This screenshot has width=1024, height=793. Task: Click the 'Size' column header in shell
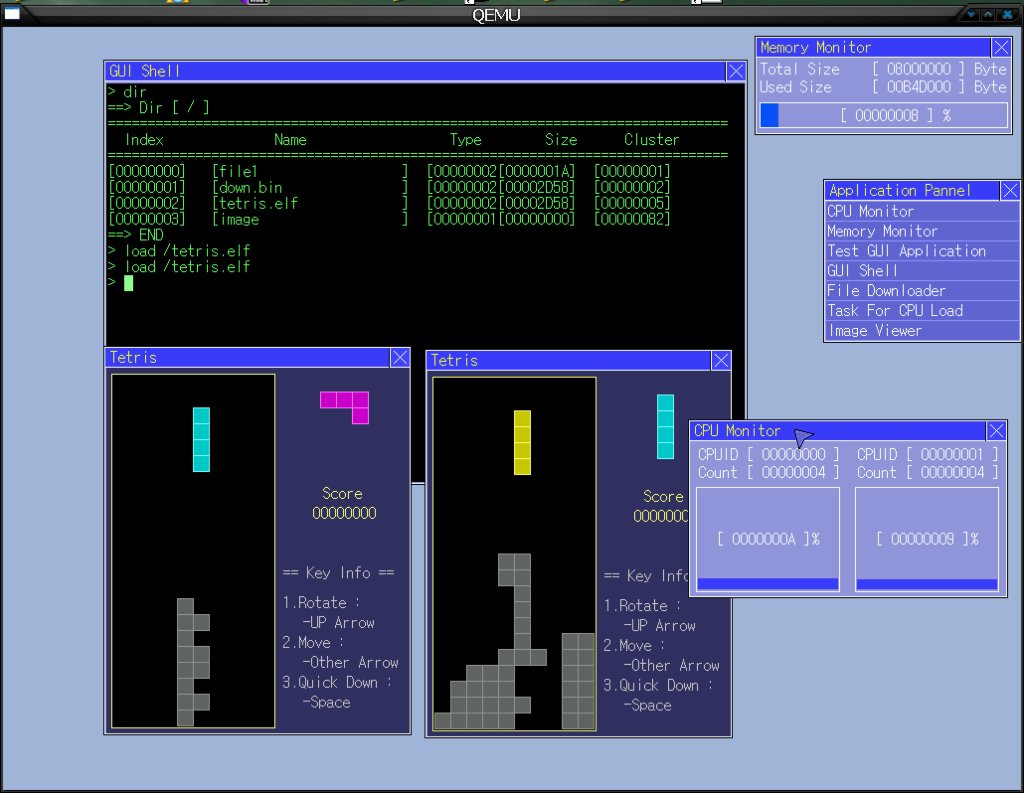point(561,139)
